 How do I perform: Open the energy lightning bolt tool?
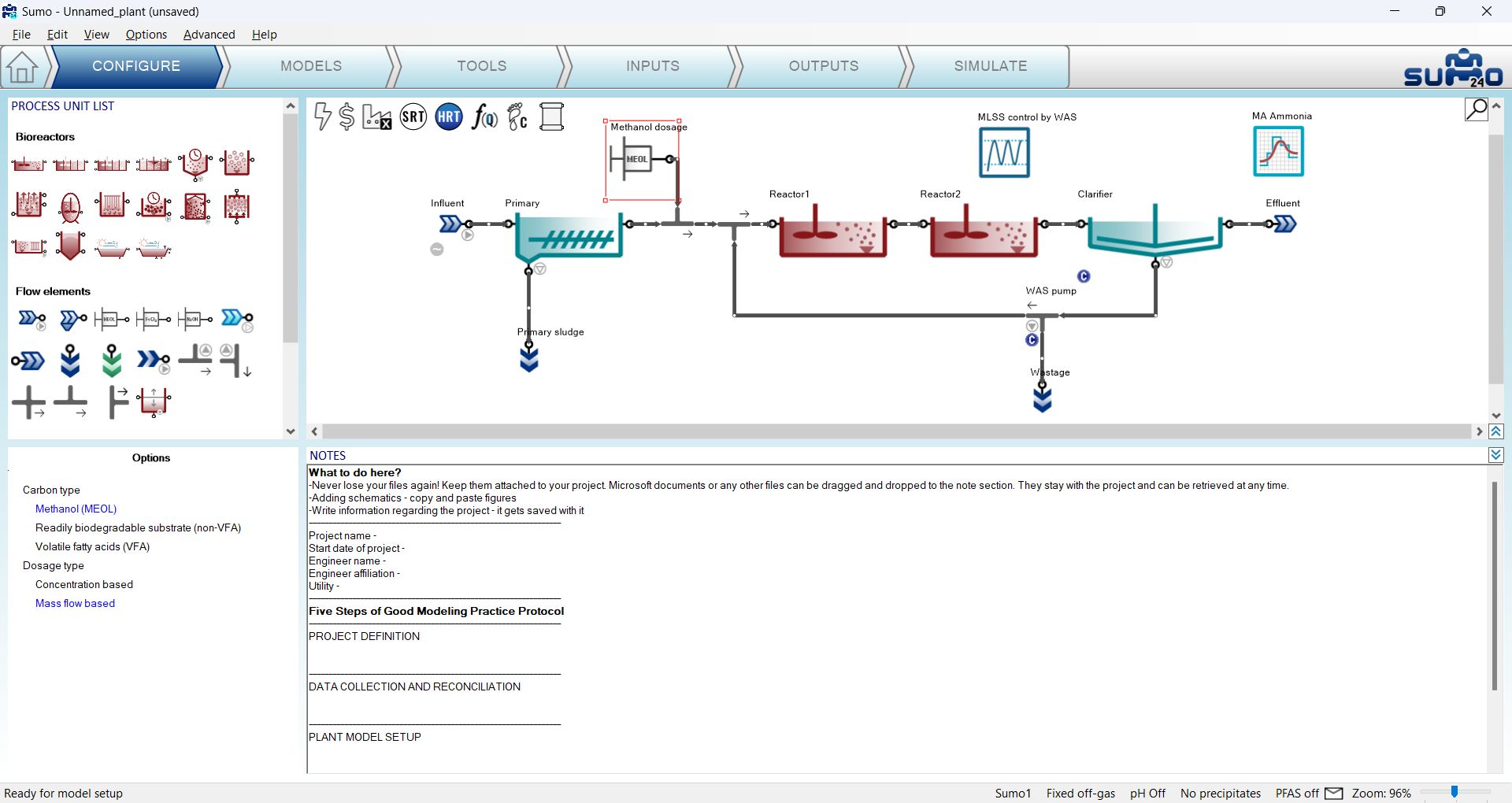pyautogui.click(x=322, y=117)
